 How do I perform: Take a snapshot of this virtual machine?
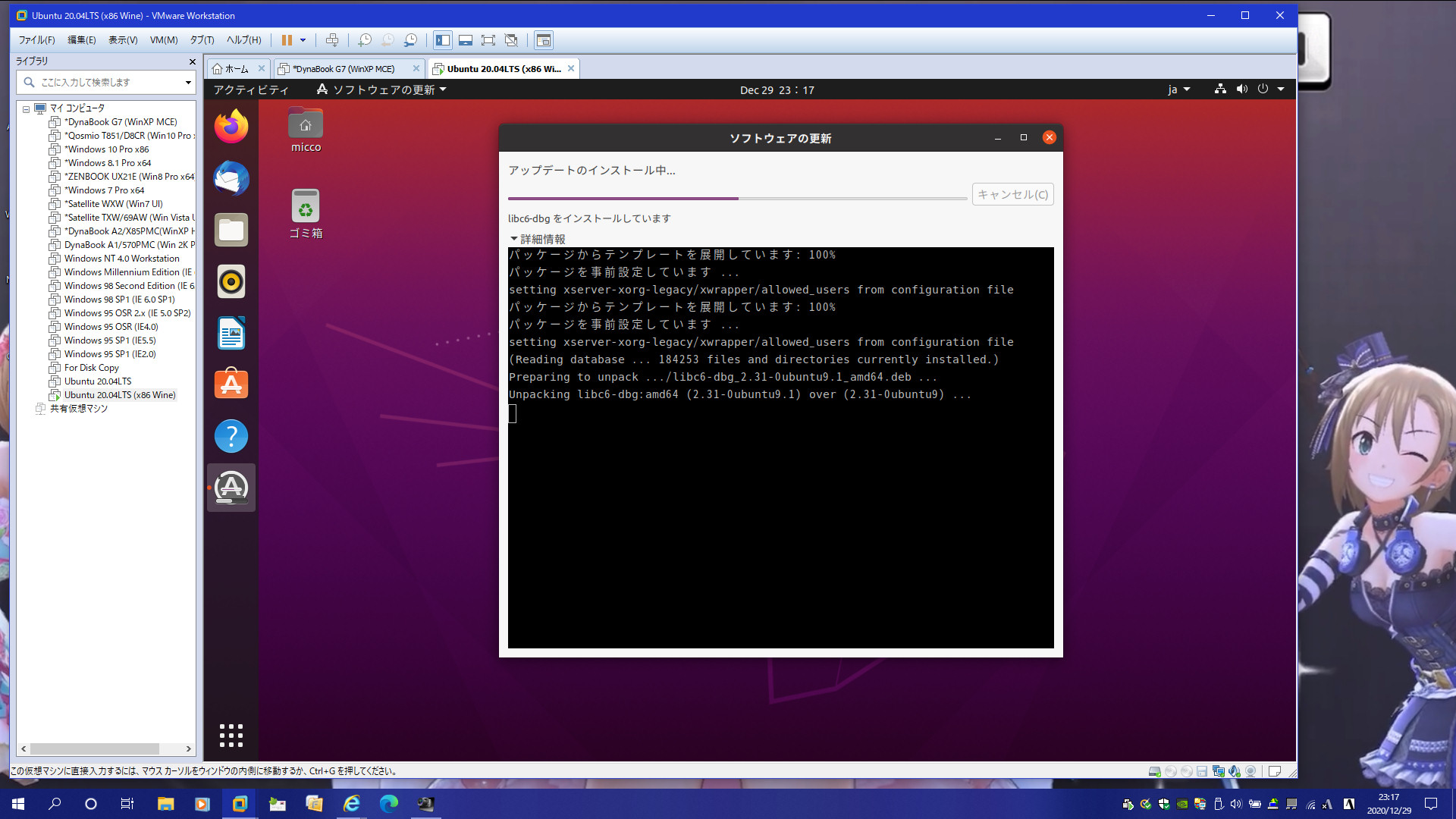tap(365, 40)
